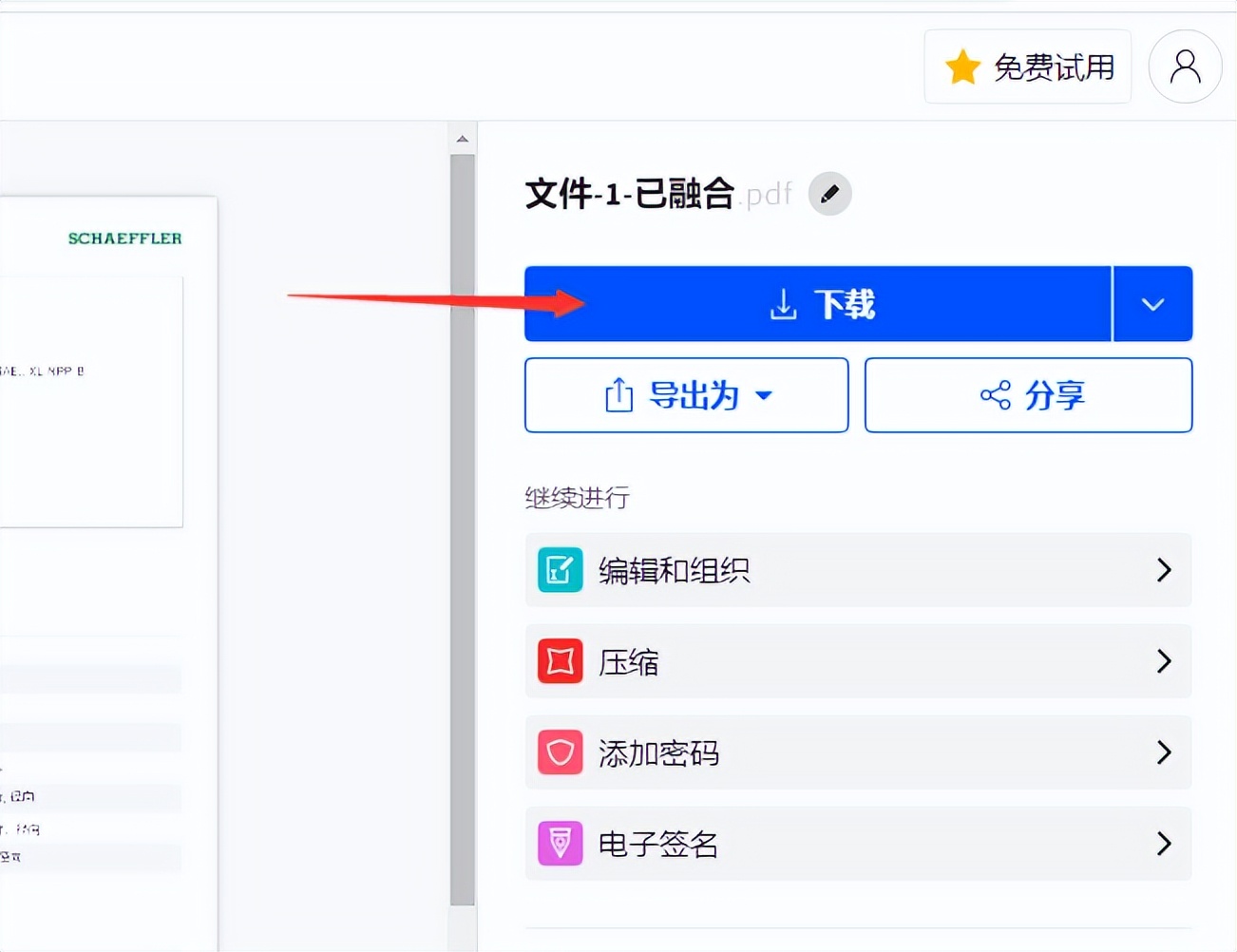1237x952 pixels.
Task: Open the 导出为 export format dropdown
Action: pos(687,395)
